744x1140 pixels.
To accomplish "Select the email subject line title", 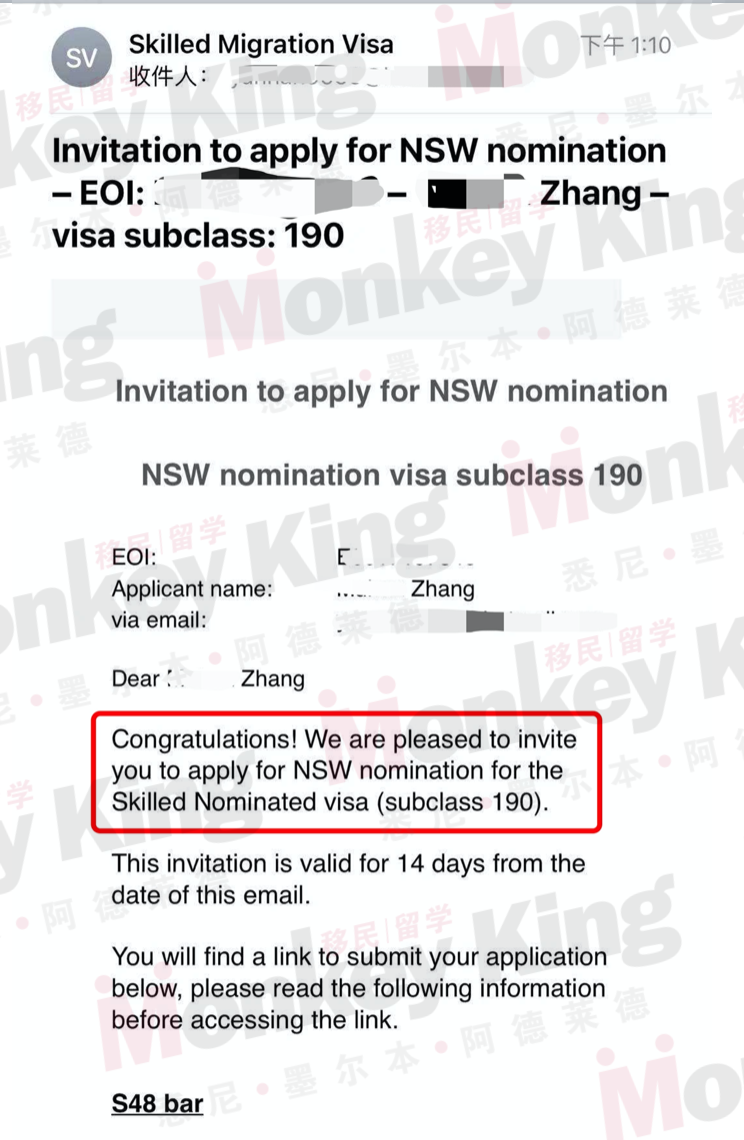I will (x=360, y=193).
